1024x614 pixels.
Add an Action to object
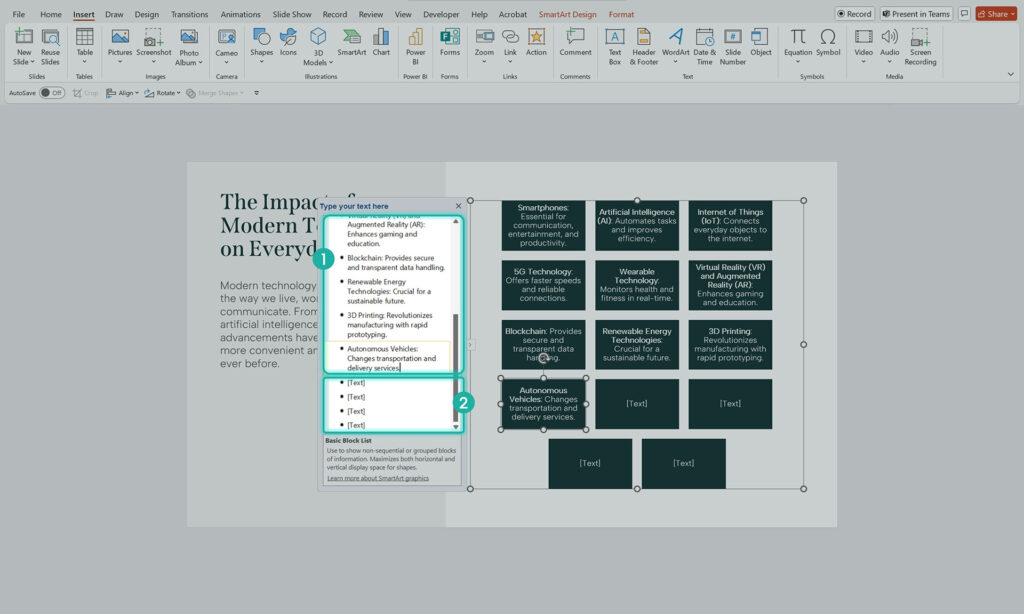click(x=536, y=42)
